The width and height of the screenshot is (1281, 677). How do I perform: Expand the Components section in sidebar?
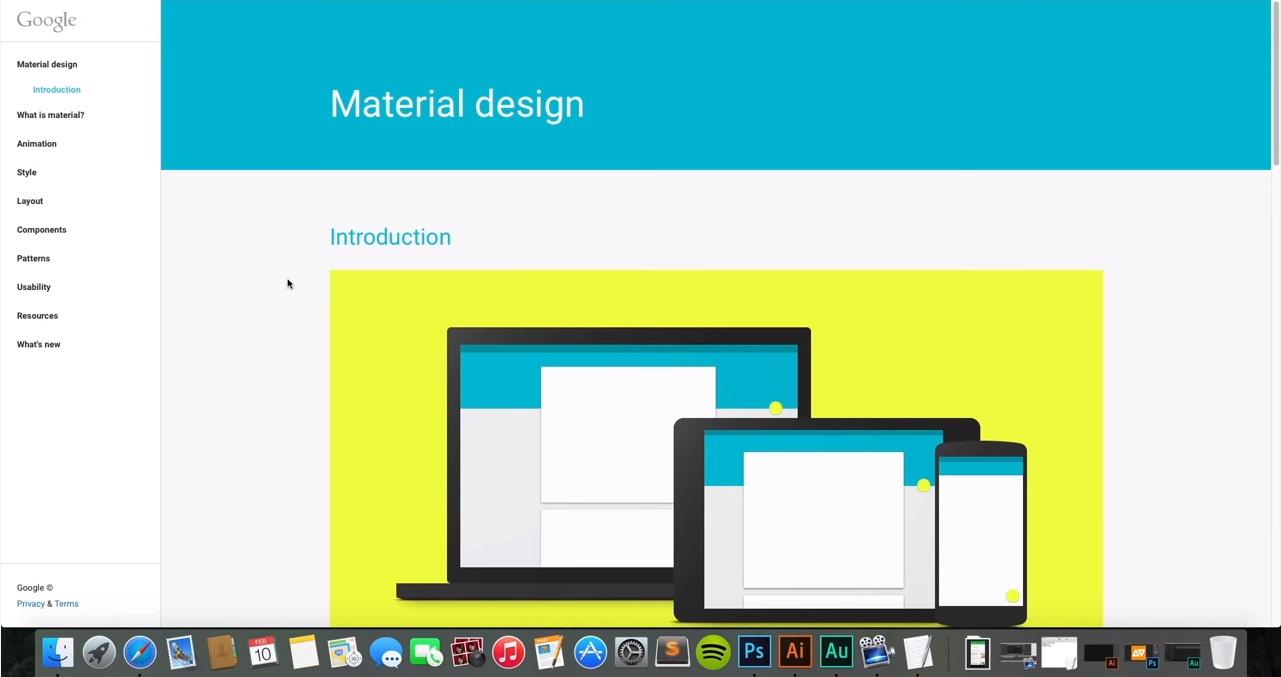tap(41, 230)
